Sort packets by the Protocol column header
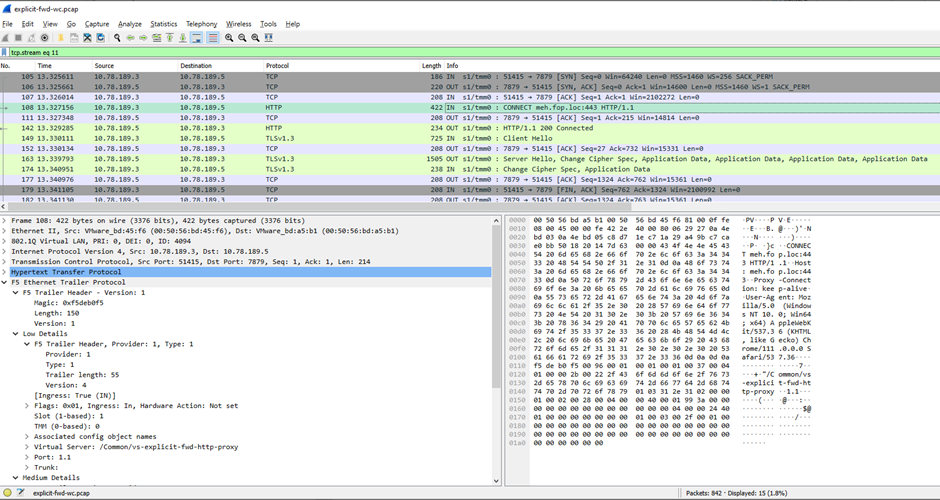The width and height of the screenshot is (940, 500). pos(280,66)
